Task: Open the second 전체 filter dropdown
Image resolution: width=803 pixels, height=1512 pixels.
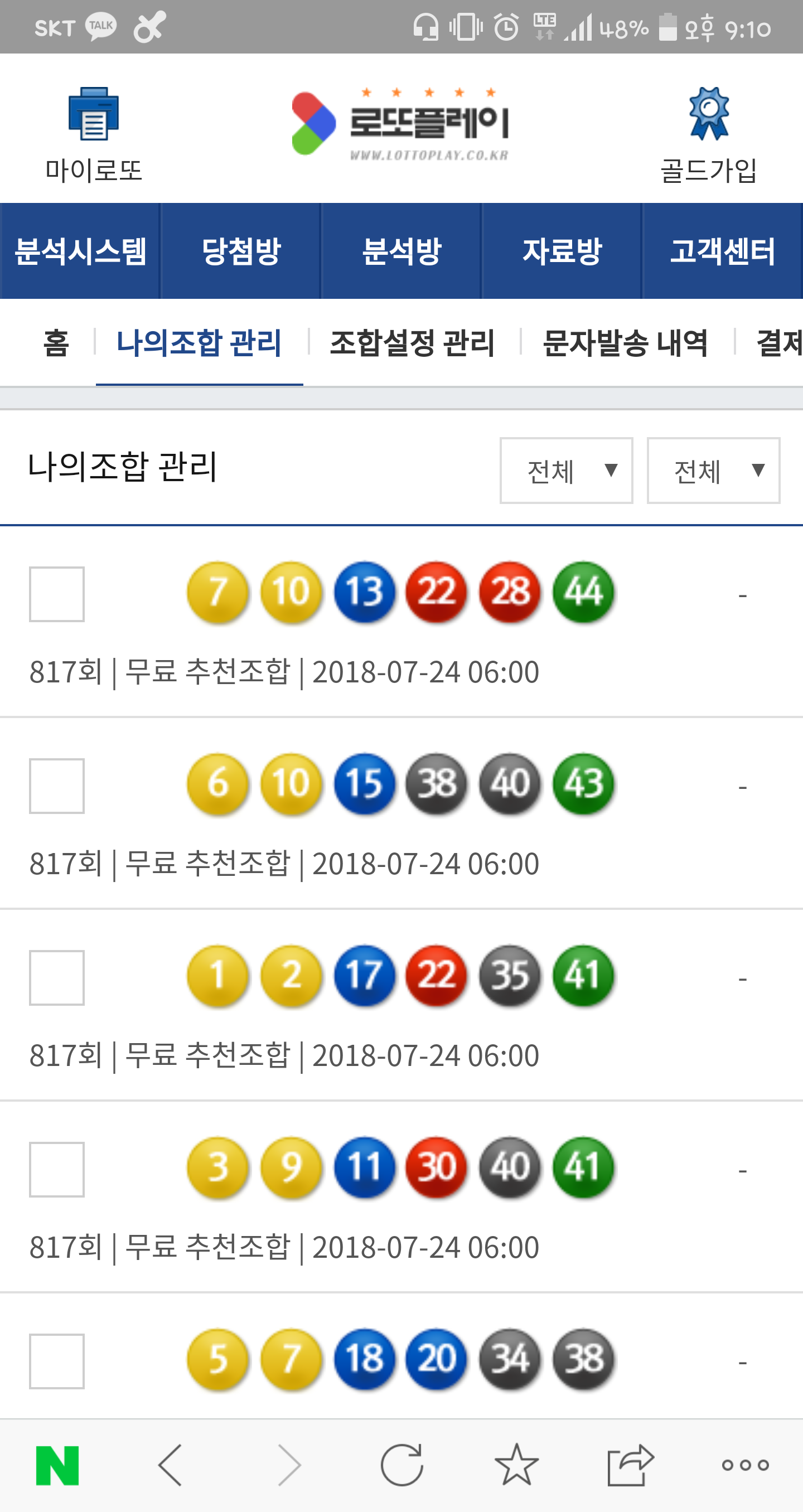Action: point(713,470)
